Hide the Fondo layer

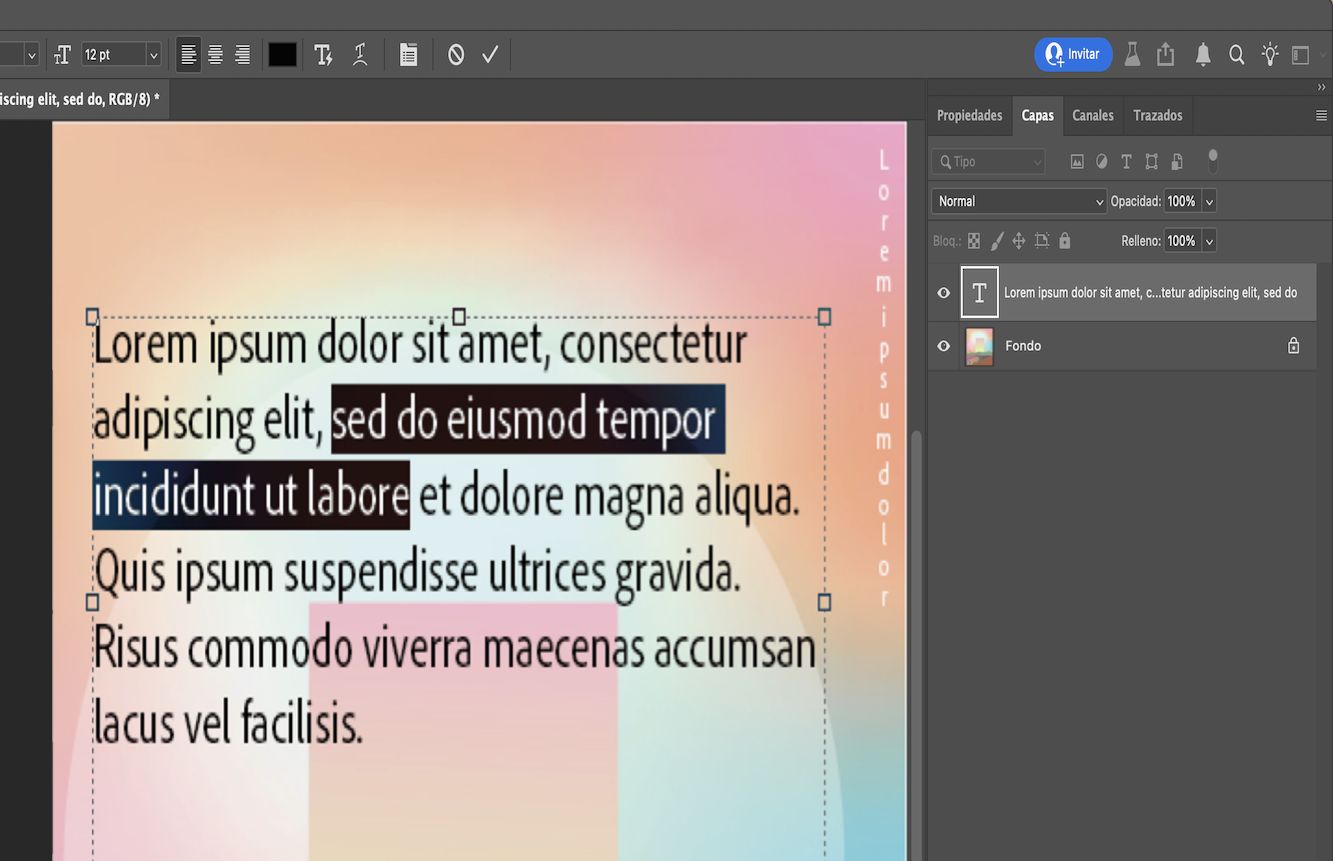click(x=942, y=346)
